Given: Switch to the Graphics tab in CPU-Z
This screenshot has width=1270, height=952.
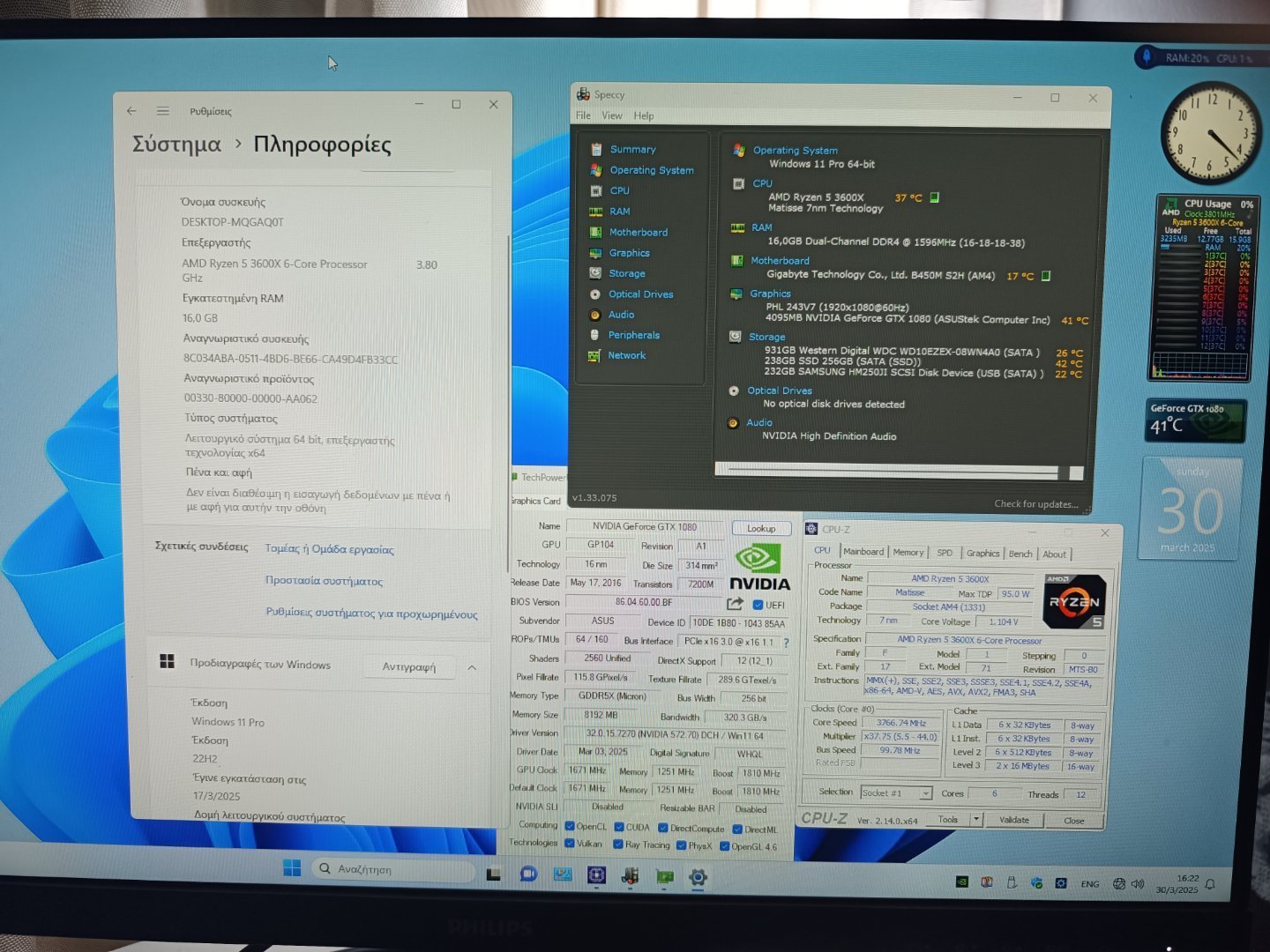Looking at the screenshot, I should point(982,554).
